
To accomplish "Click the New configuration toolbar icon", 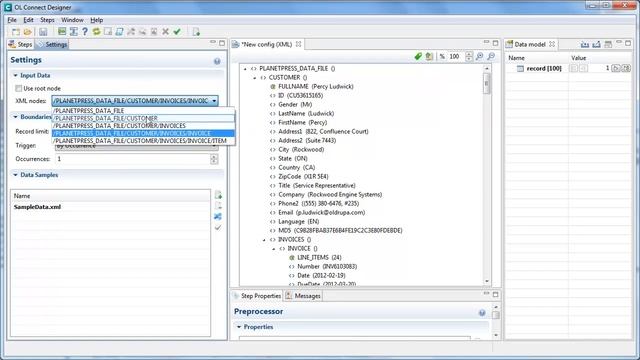I will click(16, 32).
